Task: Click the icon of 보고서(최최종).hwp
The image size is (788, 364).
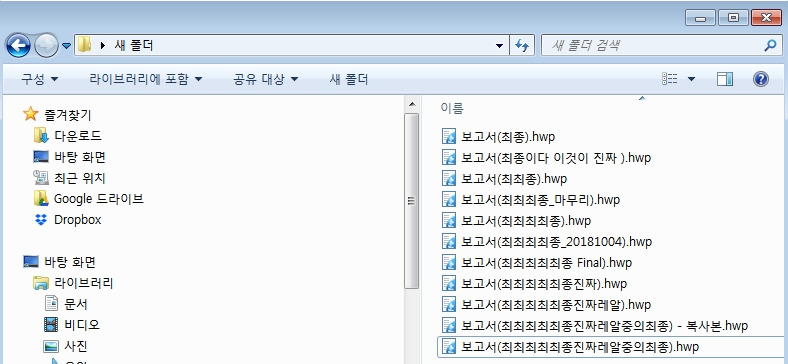Action: click(449, 178)
